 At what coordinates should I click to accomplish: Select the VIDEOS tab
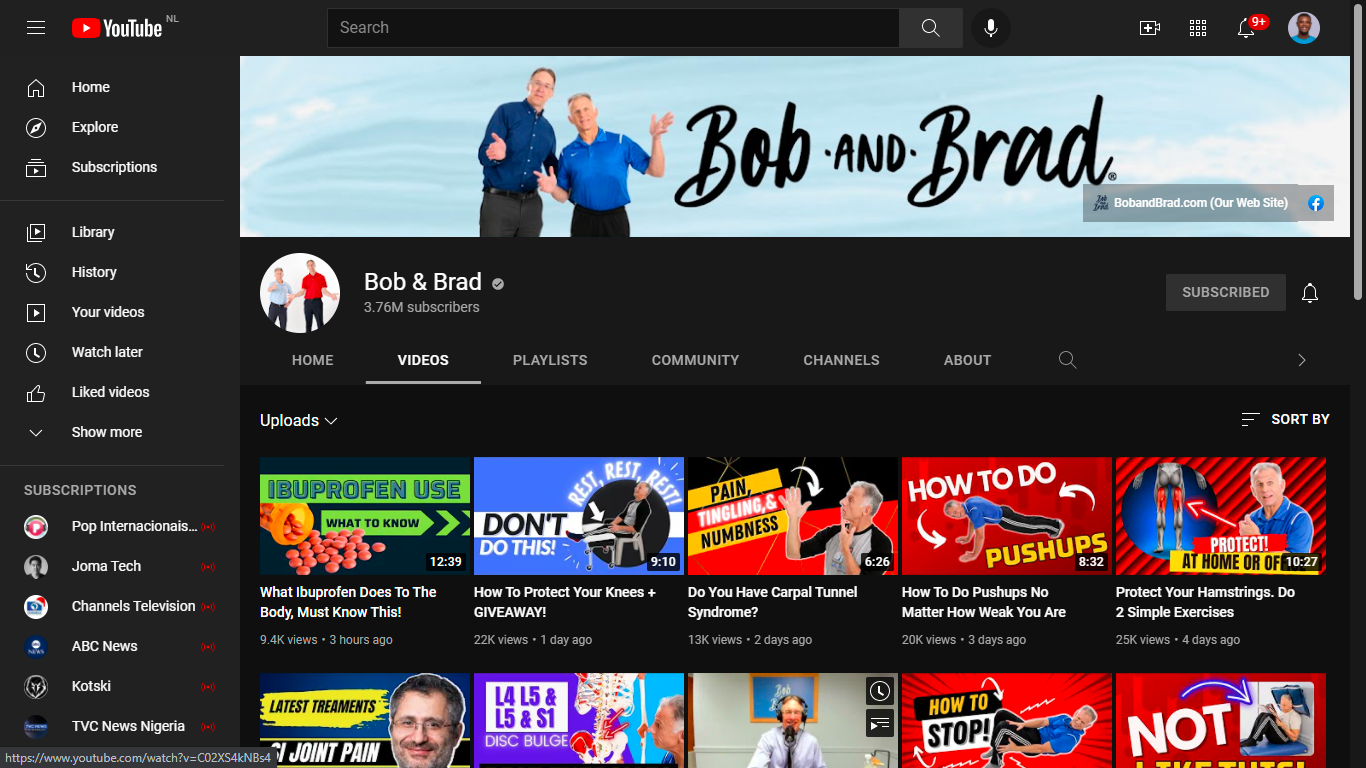[423, 360]
